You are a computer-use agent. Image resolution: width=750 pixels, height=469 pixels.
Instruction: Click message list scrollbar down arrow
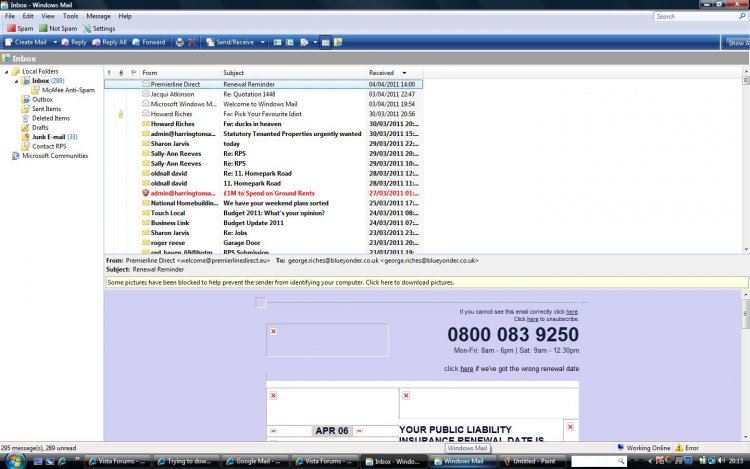[x=746, y=250]
